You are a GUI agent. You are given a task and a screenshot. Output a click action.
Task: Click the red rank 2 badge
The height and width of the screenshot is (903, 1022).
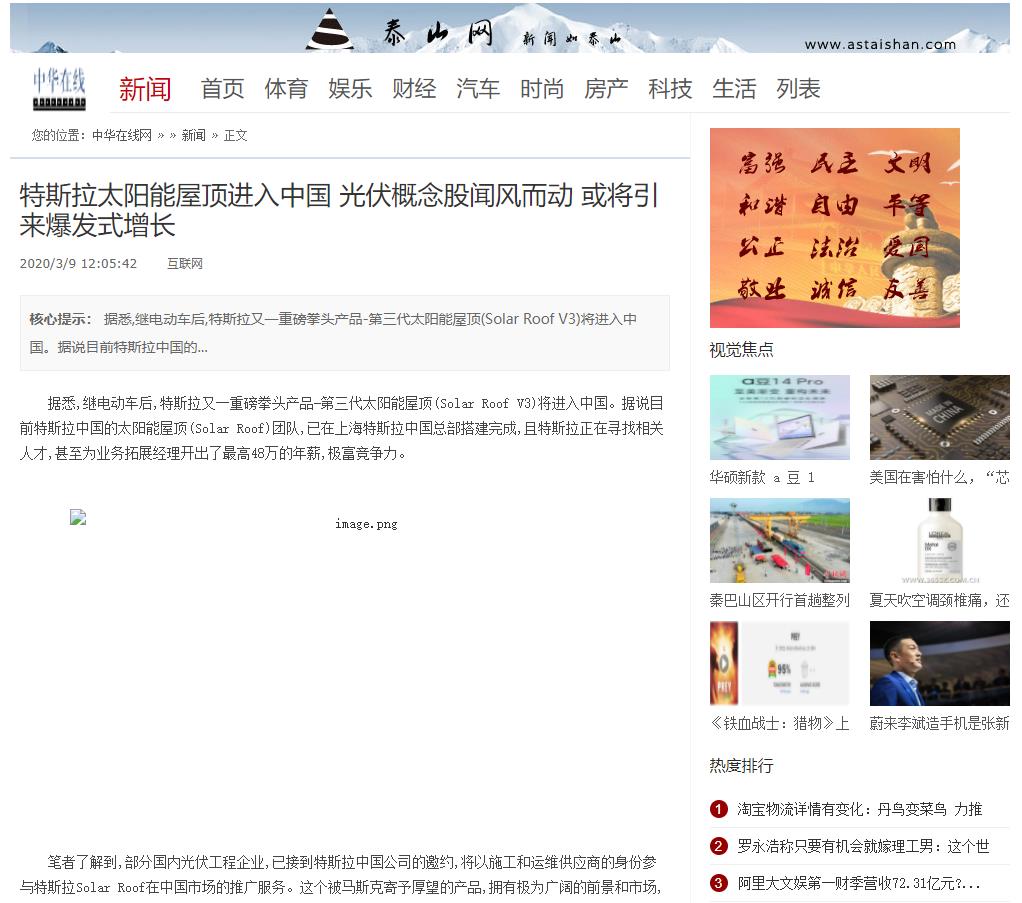pos(718,846)
